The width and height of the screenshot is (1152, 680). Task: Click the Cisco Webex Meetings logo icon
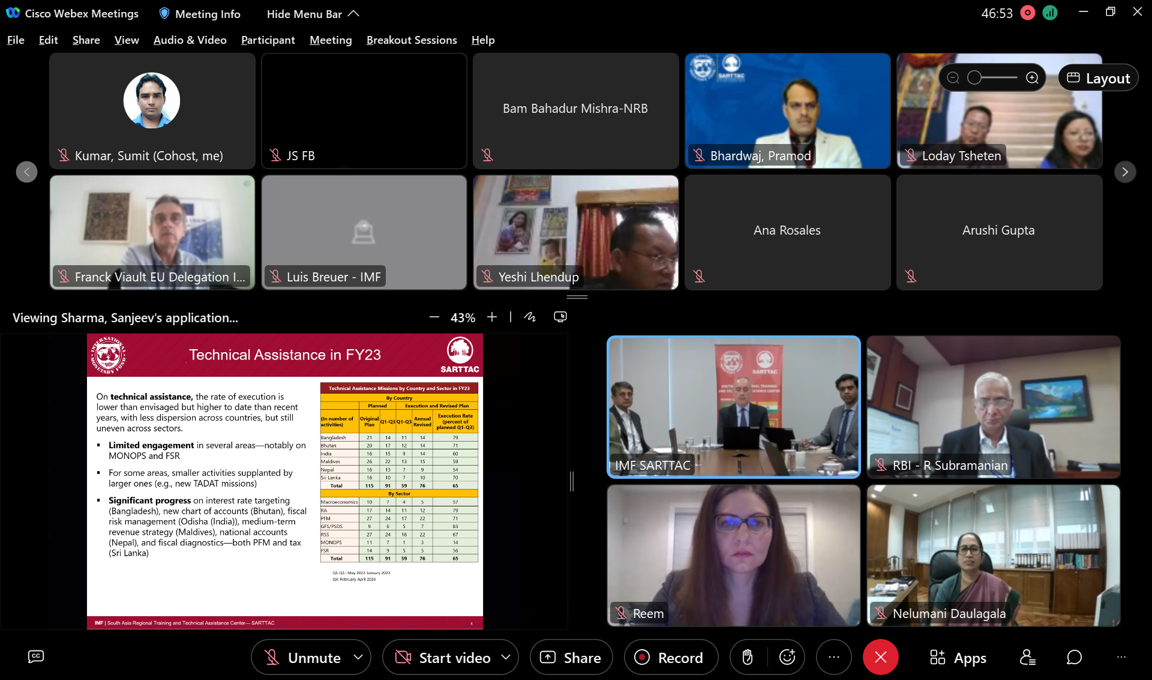pos(13,13)
